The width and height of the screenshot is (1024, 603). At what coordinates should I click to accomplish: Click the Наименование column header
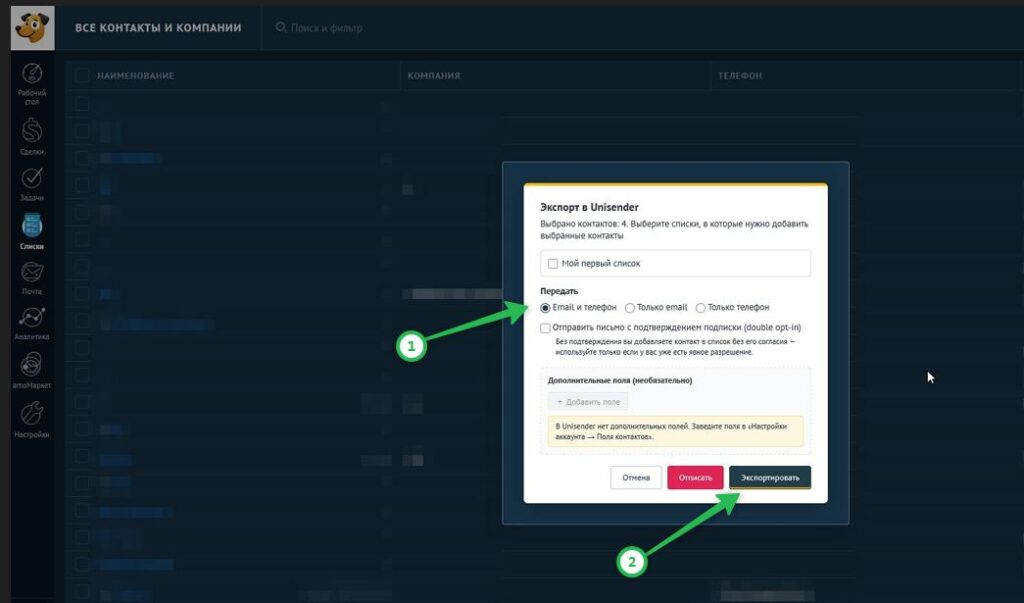click(x=135, y=76)
